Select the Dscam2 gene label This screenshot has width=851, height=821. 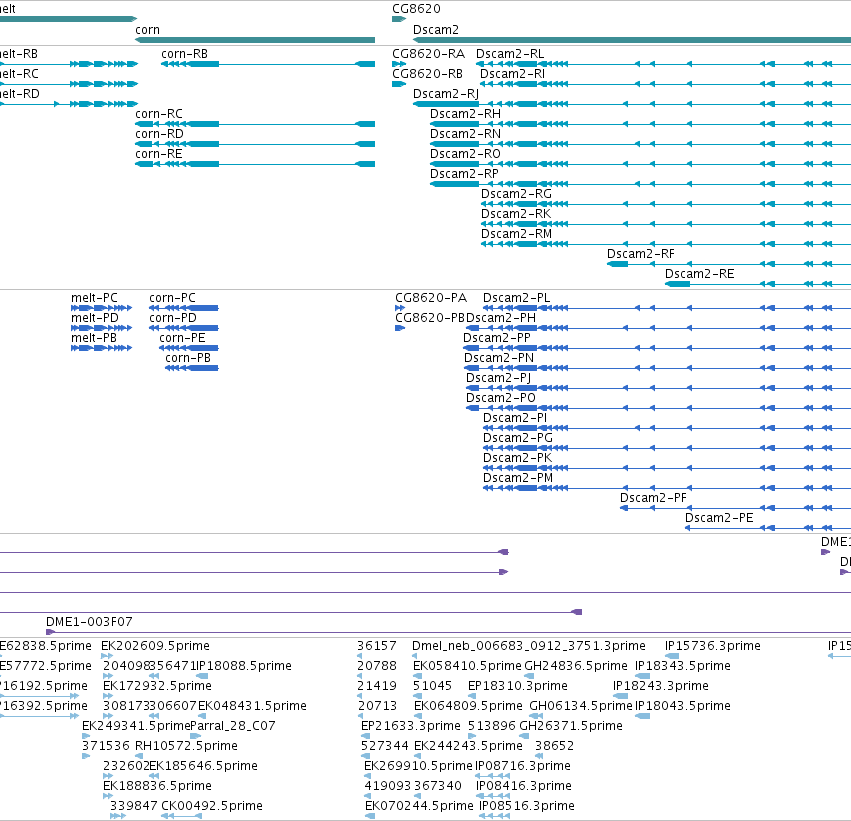pos(436,30)
